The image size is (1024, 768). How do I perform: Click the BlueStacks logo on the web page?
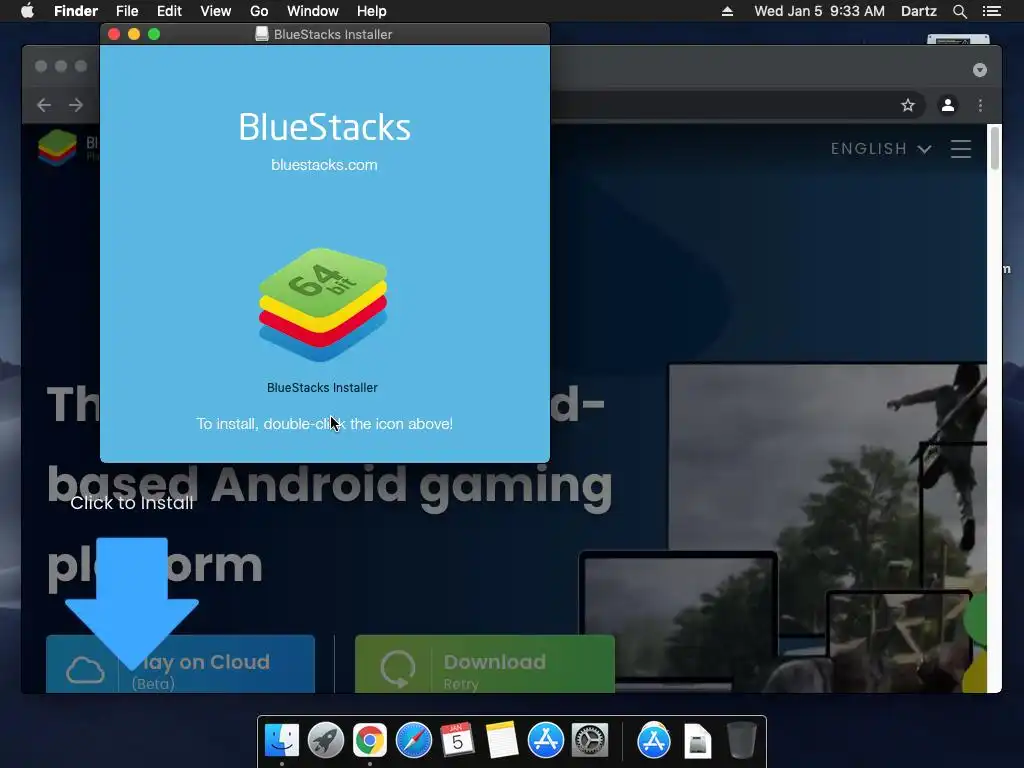point(57,148)
